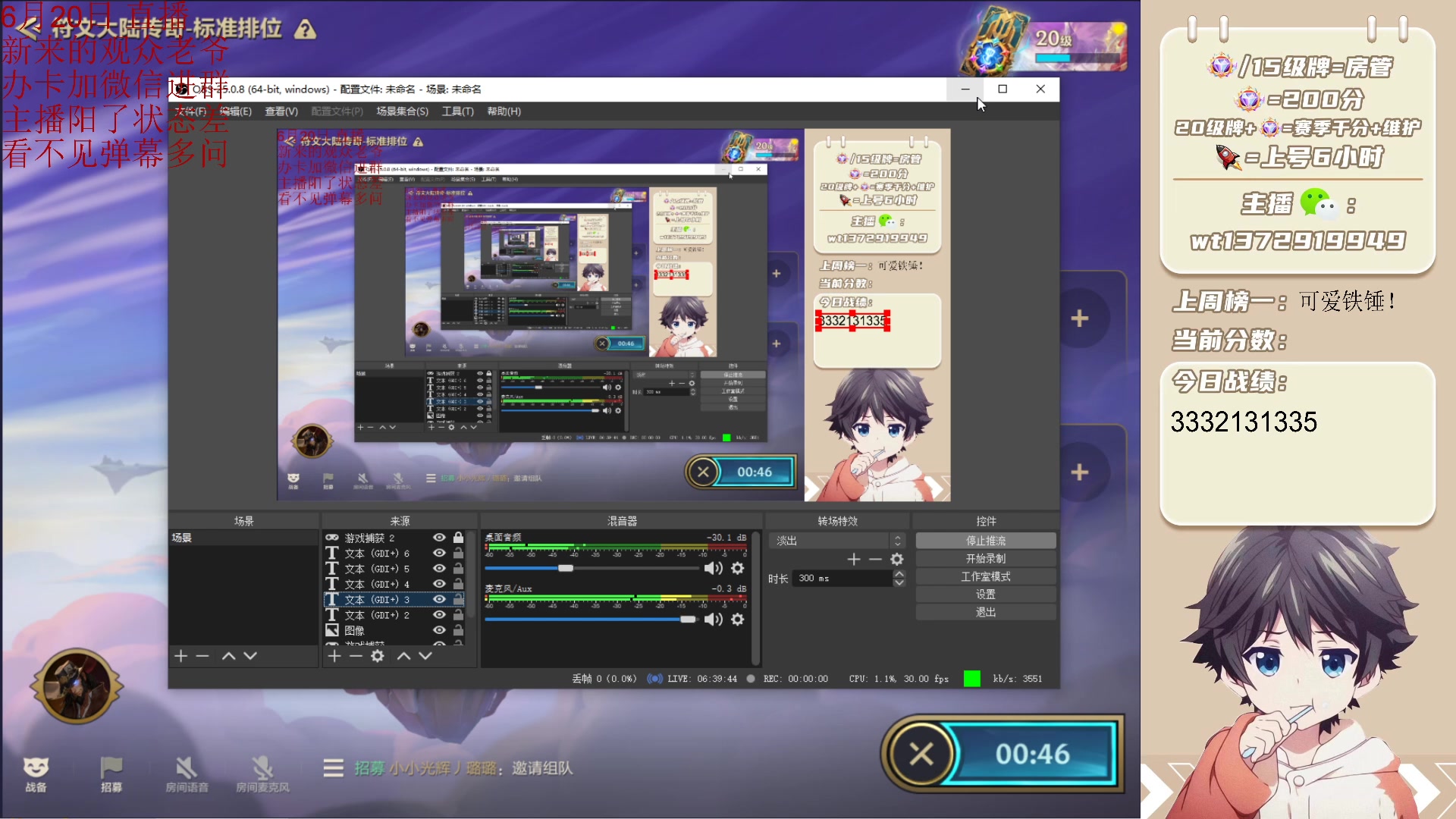
Task: Click 开始录制 button
Action: [x=986, y=559]
